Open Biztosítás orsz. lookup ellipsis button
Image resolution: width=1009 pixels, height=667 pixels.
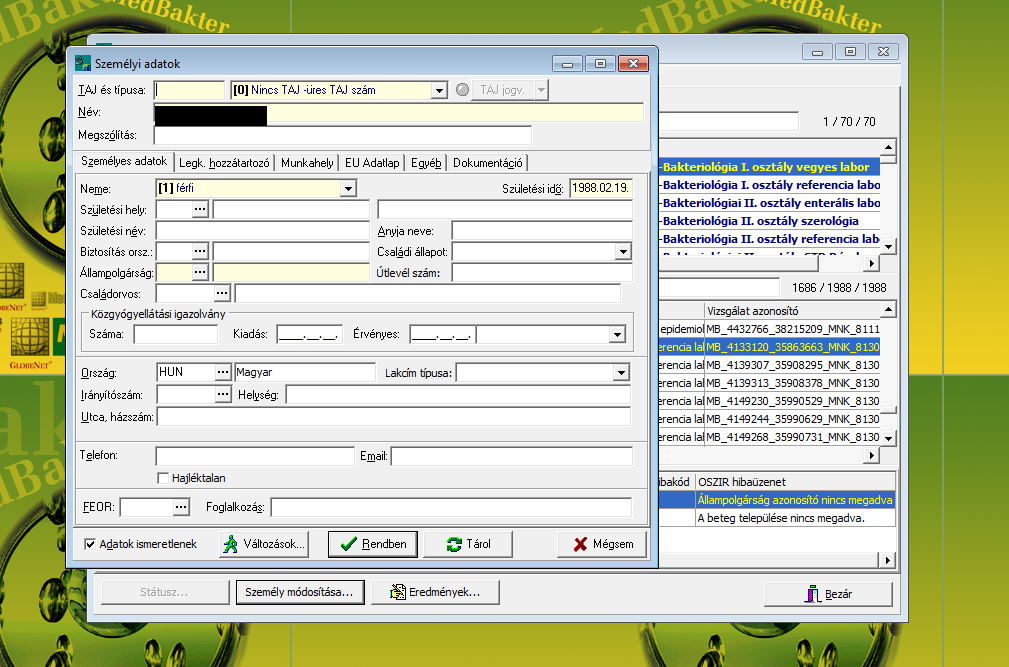click(x=200, y=251)
